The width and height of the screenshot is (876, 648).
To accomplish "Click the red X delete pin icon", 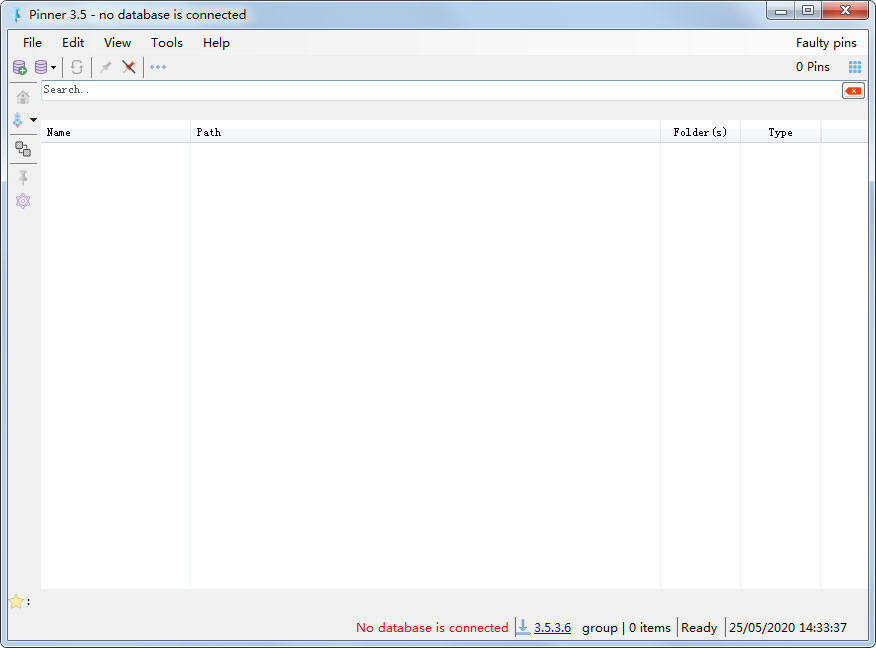I will pyautogui.click(x=129, y=67).
